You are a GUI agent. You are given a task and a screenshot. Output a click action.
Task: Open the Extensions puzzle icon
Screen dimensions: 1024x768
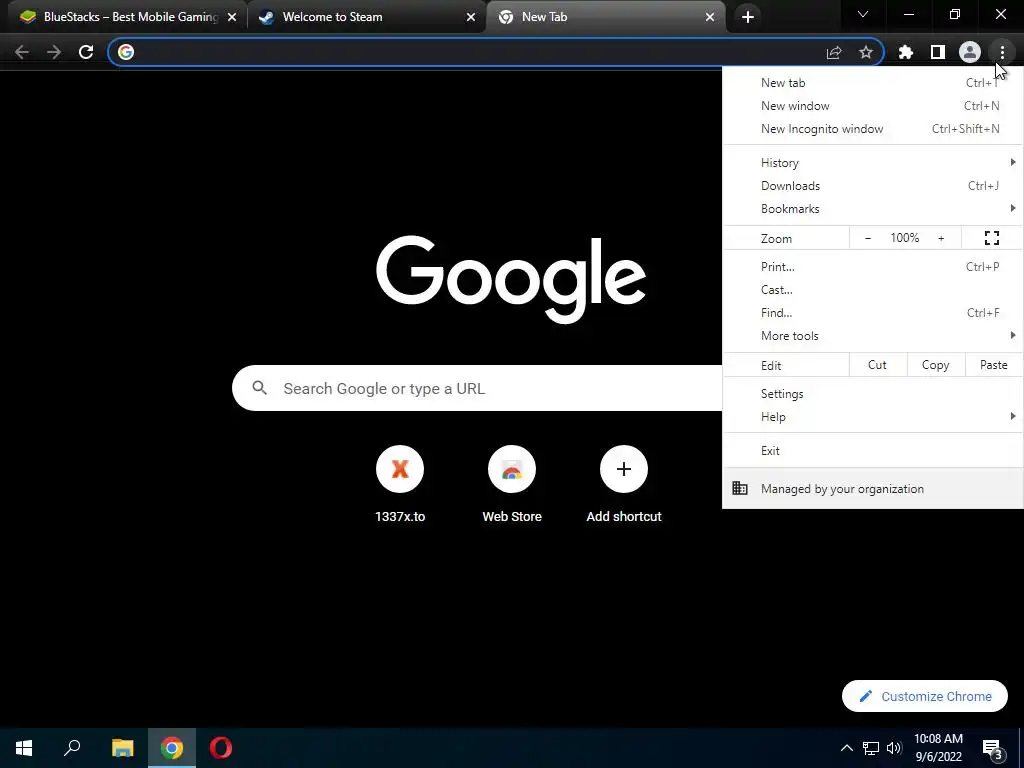[906, 52]
